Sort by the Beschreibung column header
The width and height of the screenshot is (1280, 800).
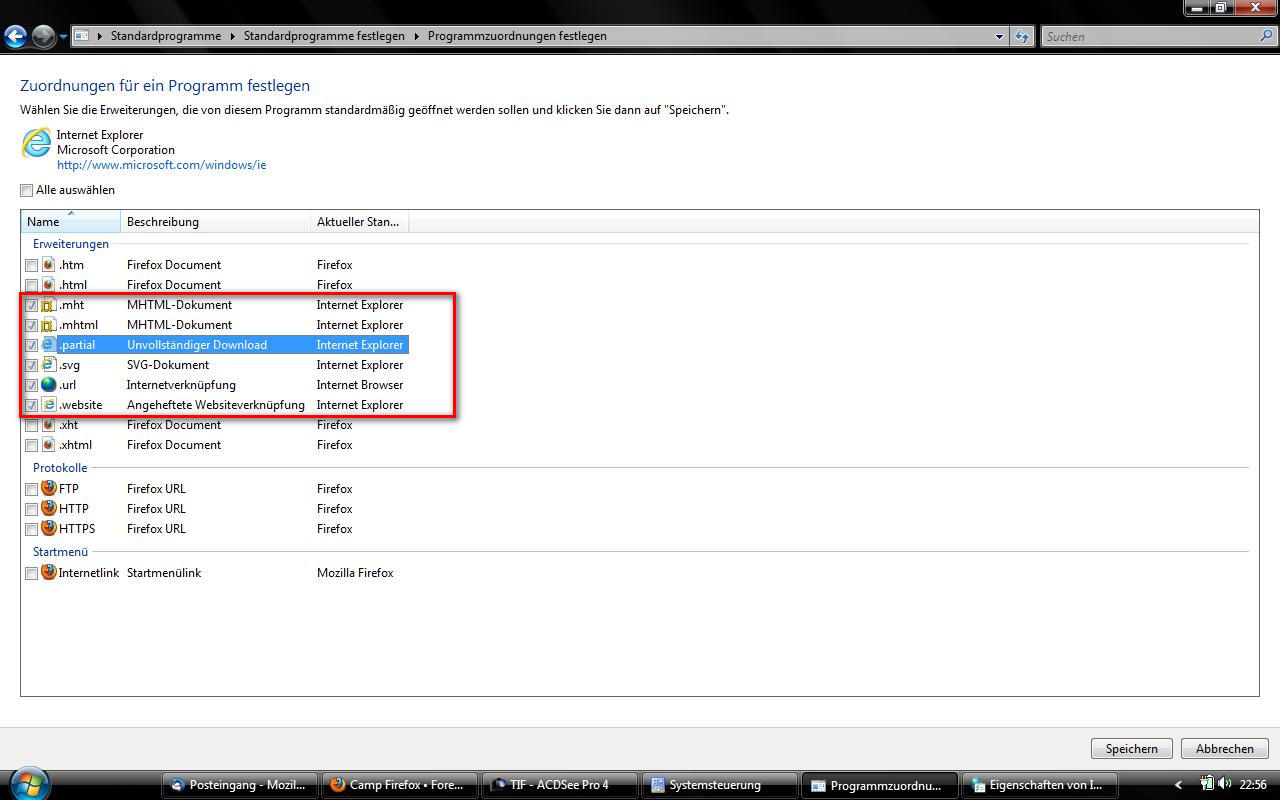(215, 222)
